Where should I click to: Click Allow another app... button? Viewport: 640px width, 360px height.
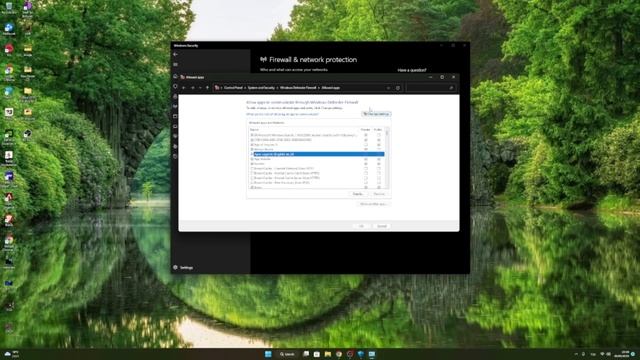(373, 204)
